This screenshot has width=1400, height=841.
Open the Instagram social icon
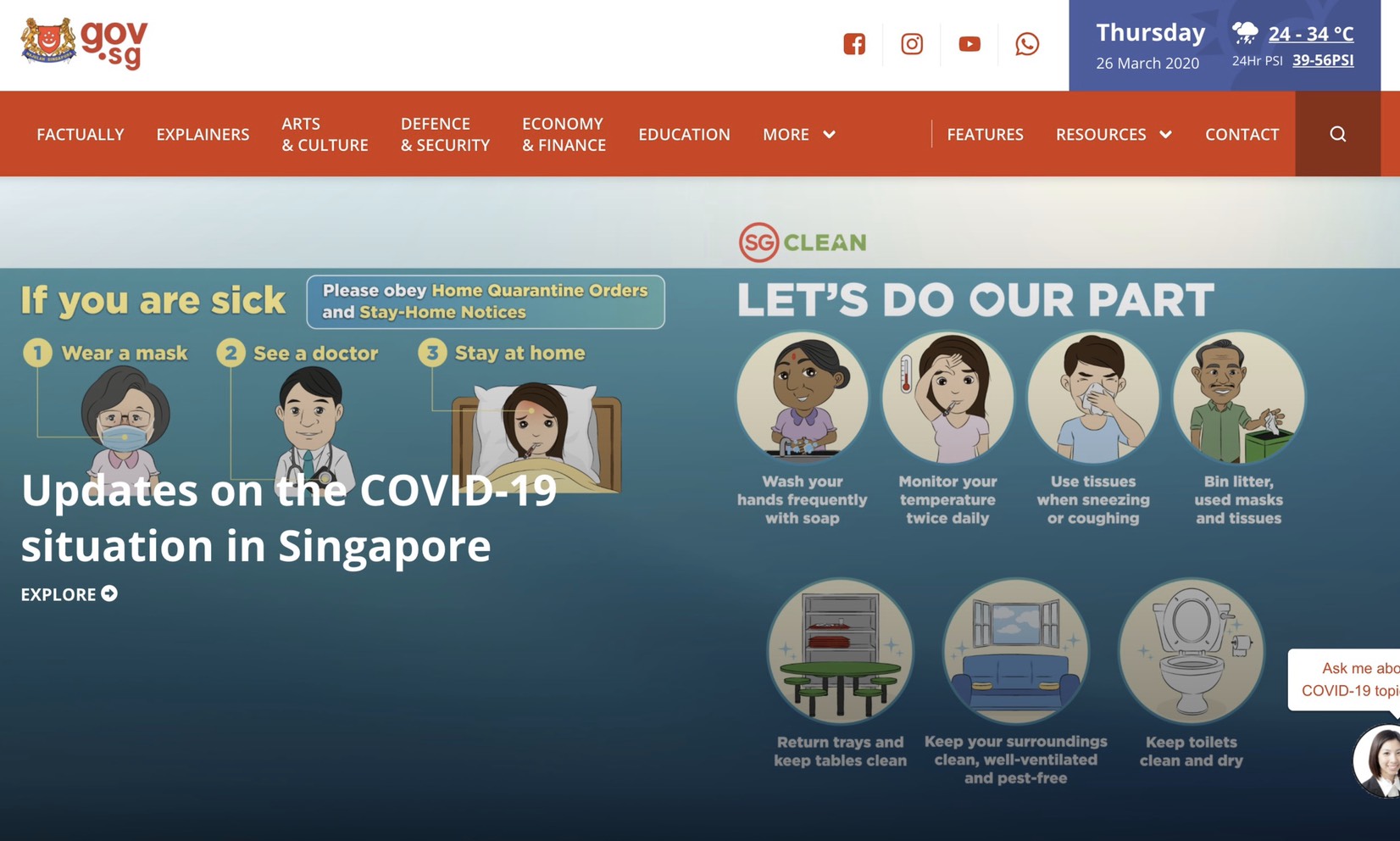pyautogui.click(x=912, y=44)
